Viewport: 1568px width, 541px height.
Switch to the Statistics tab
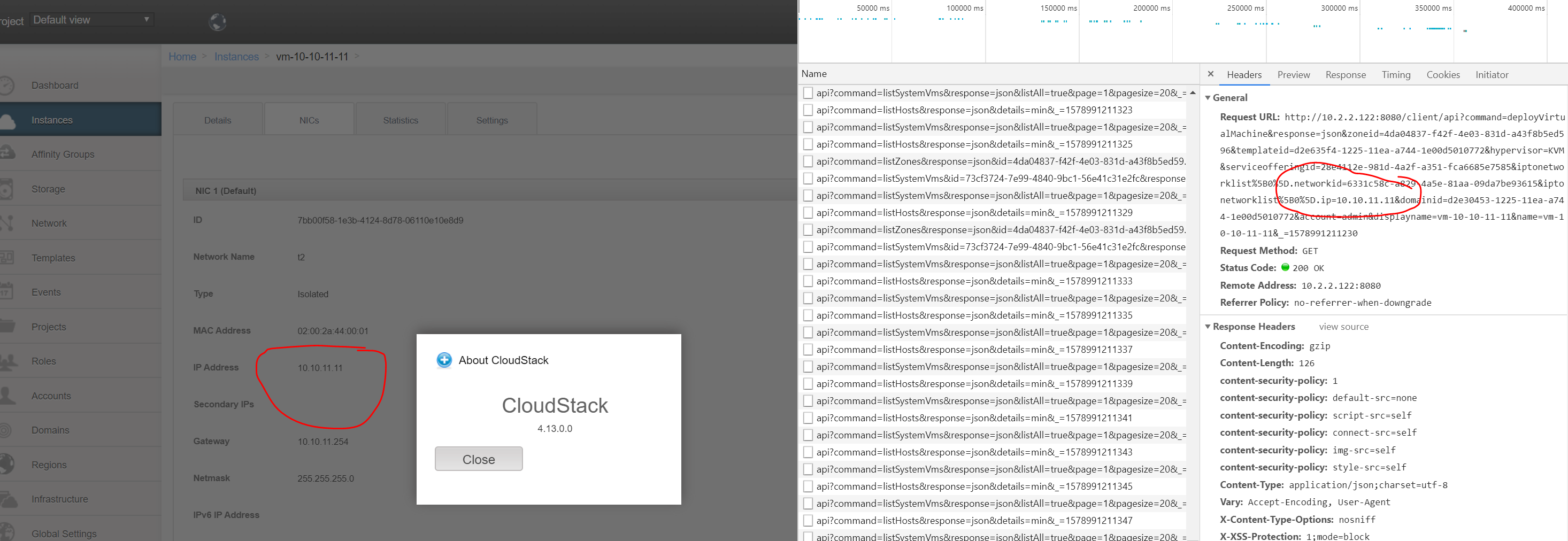coord(400,119)
